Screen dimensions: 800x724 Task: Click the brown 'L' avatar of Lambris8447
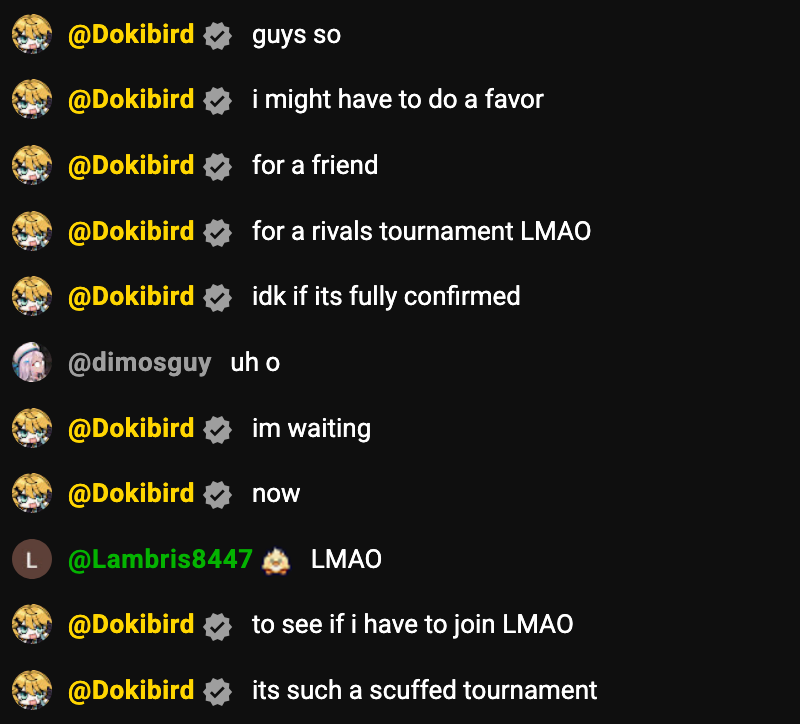32,559
